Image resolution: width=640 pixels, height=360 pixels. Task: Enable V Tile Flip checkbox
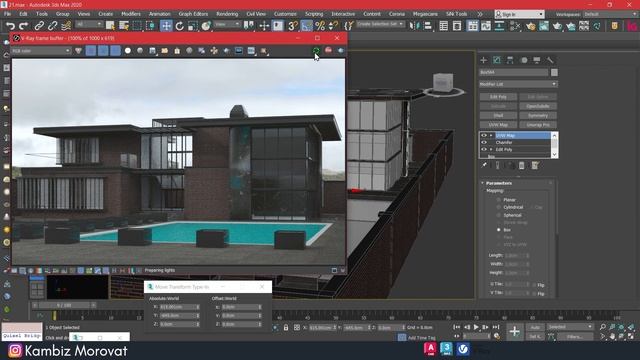pos(534,293)
